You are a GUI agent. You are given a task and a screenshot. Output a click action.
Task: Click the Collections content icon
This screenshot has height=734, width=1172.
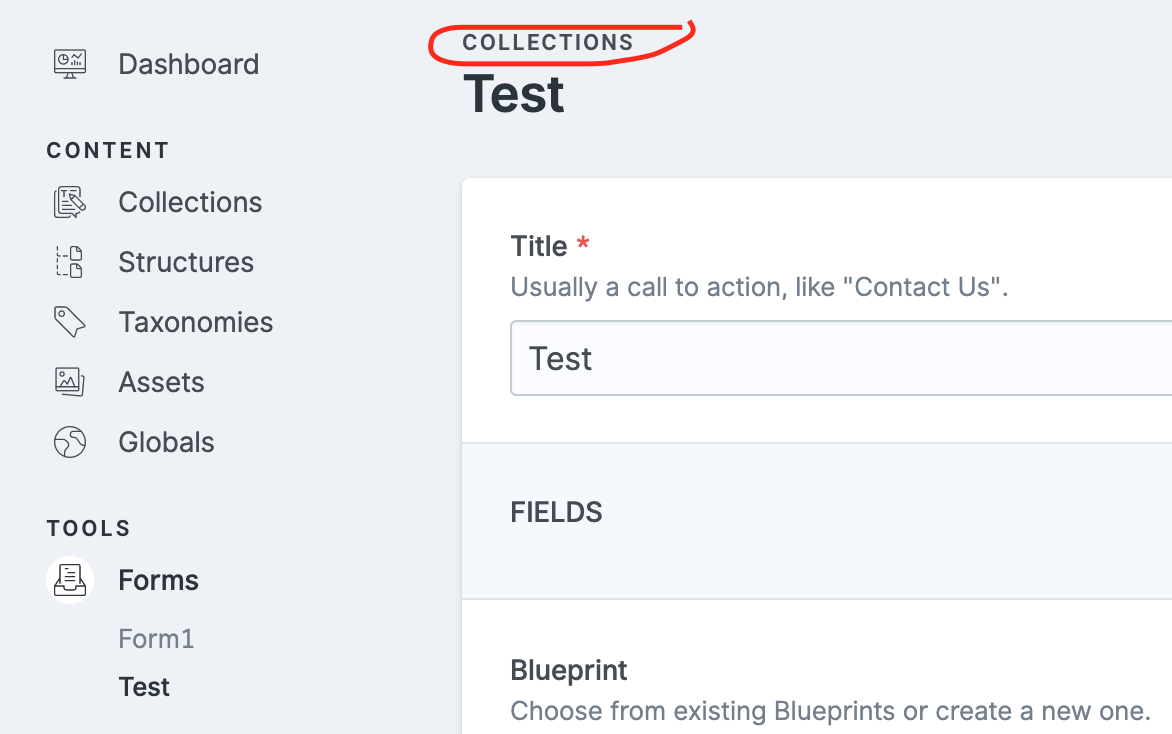(x=70, y=201)
